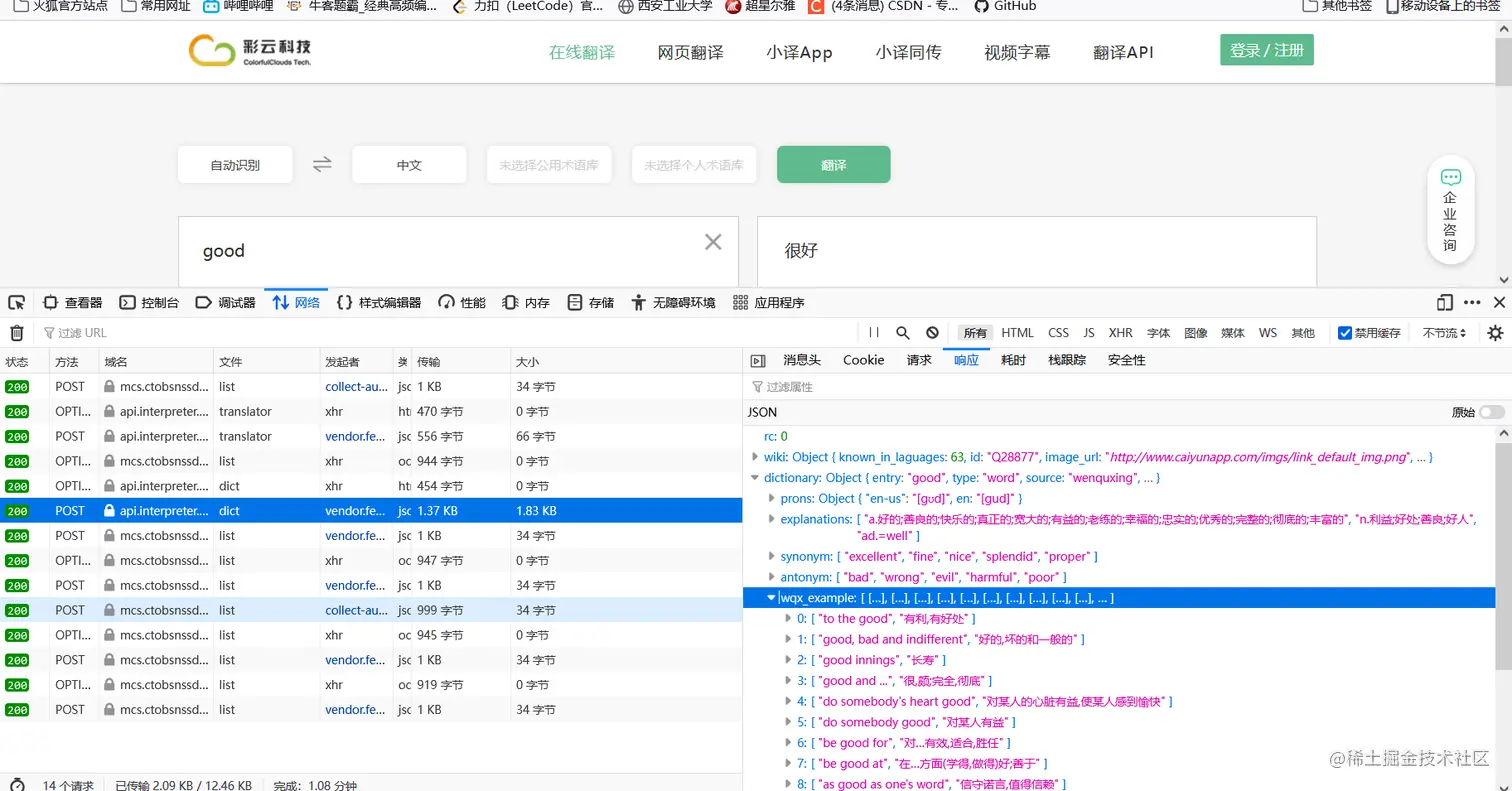This screenshot has height=791, width=1512.
Task: Select the POST dict request row
Action: (371, 510)
